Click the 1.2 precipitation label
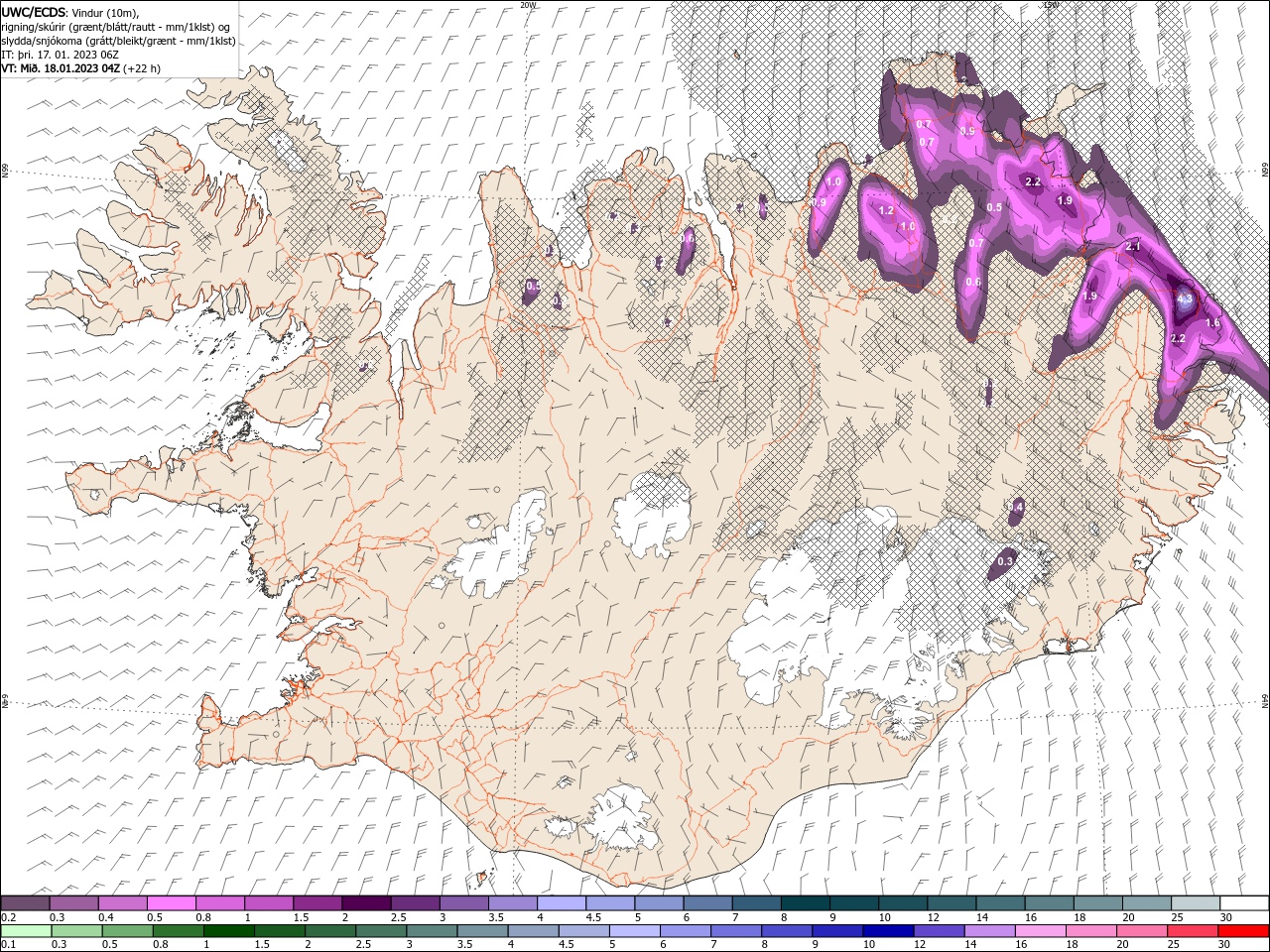 pyautogui.click(x=887, y=211)
